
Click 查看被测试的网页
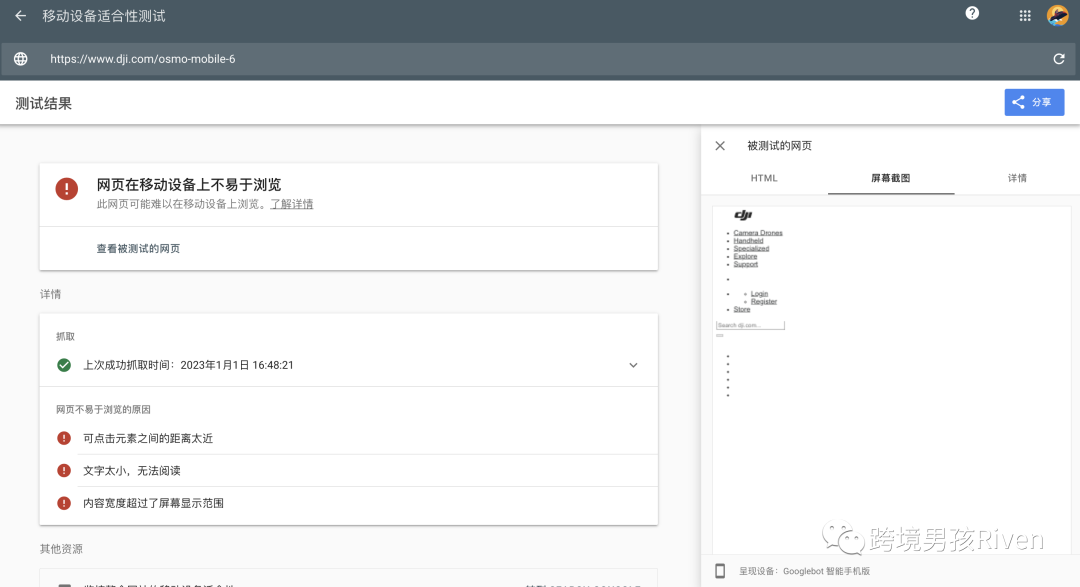(x=138, y=249)
